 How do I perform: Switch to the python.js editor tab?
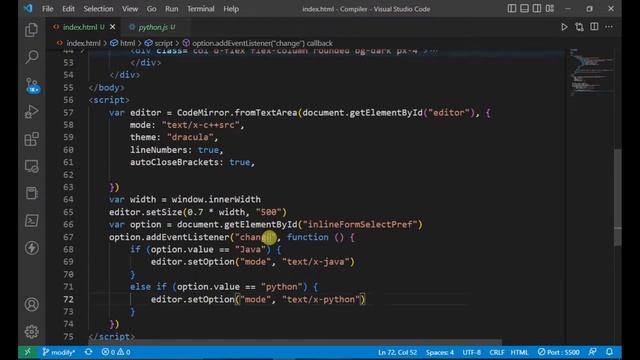click(x=156, y=27)
